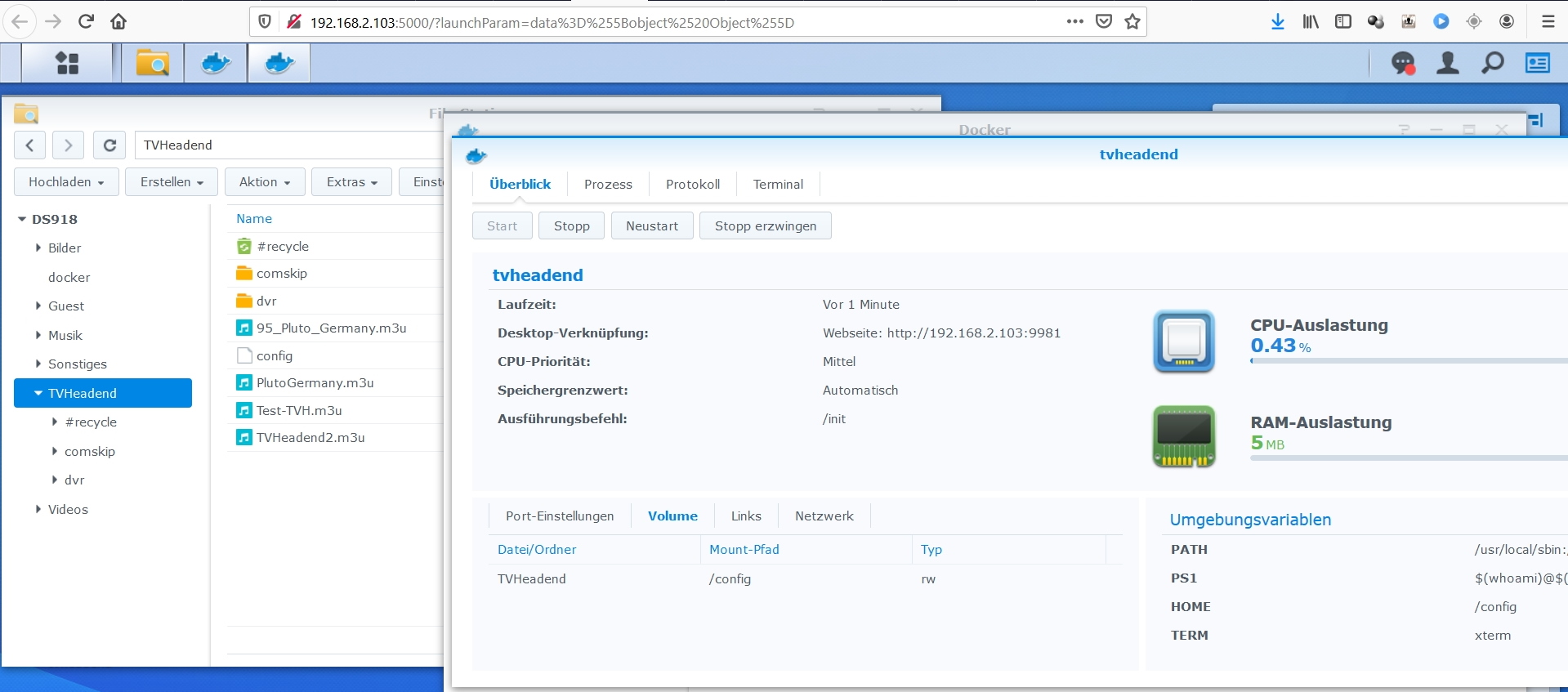Expand the Videos folder arrow
This screenshot has width=1568, height=692.
coord(38,509)
